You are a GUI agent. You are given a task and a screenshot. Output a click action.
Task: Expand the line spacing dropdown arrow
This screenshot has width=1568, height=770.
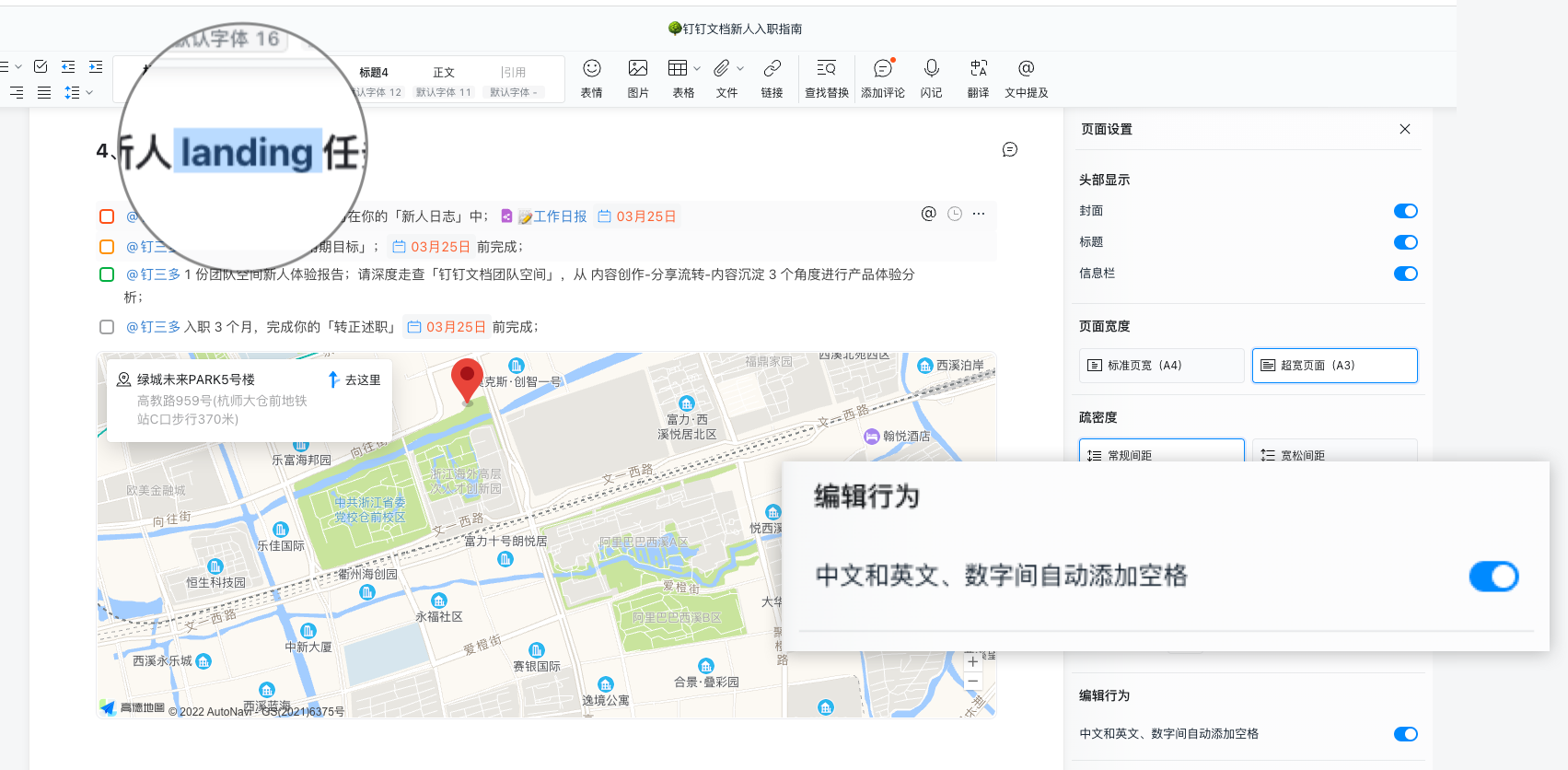point(89,92)
